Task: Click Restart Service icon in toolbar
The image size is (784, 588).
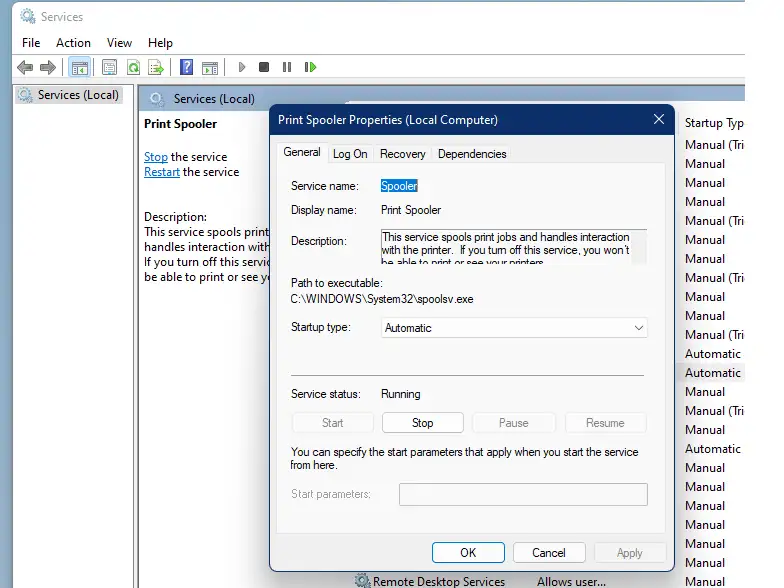Action: point(310,67)
